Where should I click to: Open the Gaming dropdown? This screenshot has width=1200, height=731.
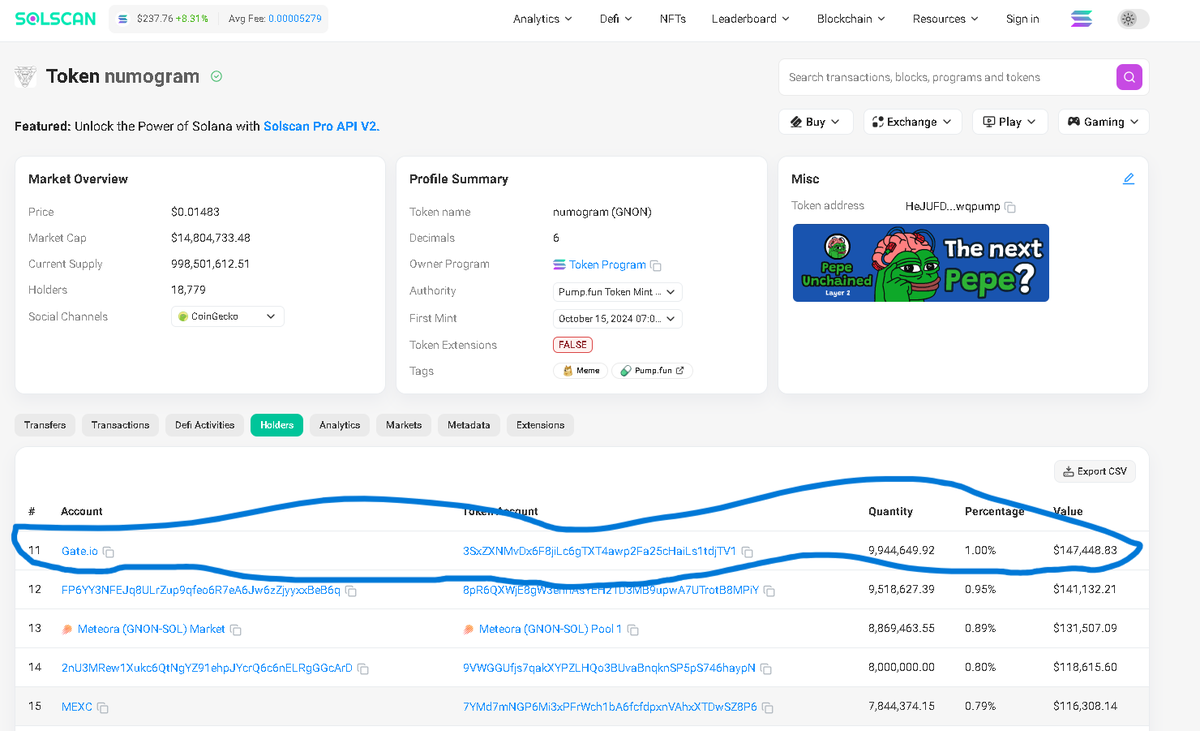pos(1104,122)
